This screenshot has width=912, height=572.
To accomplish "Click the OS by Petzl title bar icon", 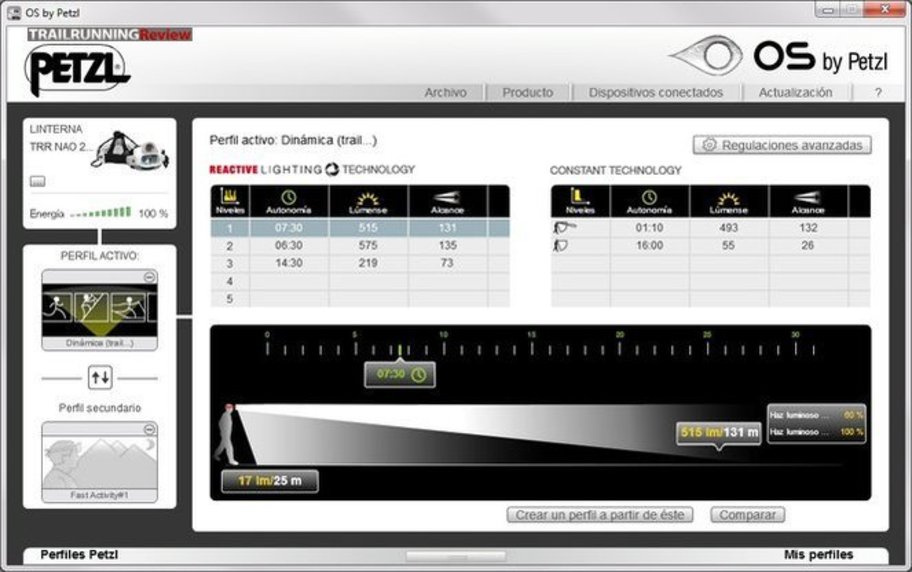I will 15,12.
